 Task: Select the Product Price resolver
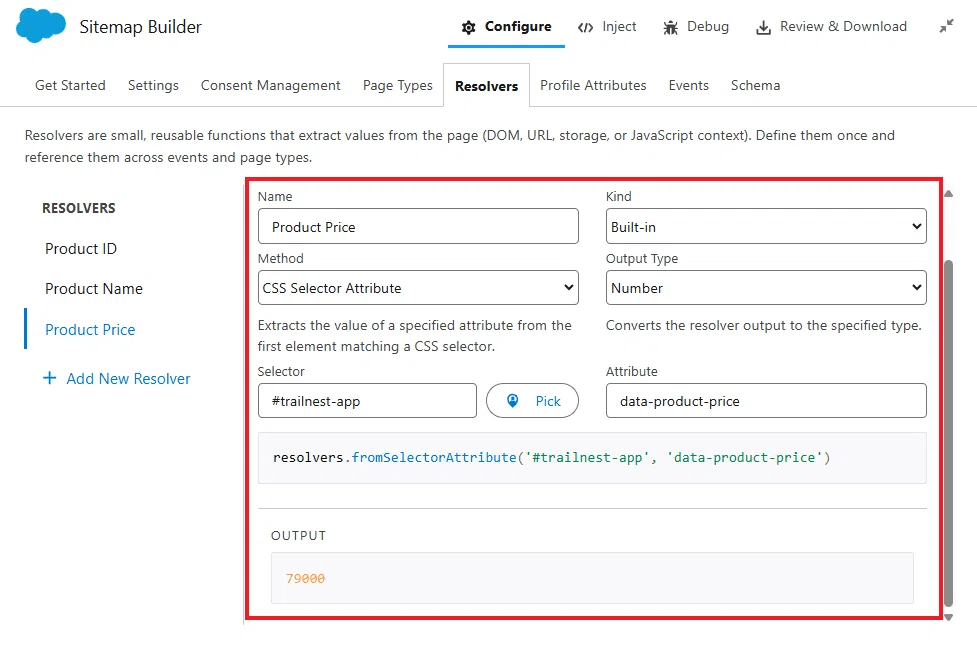pyautogui.click(x=90, y=329)
